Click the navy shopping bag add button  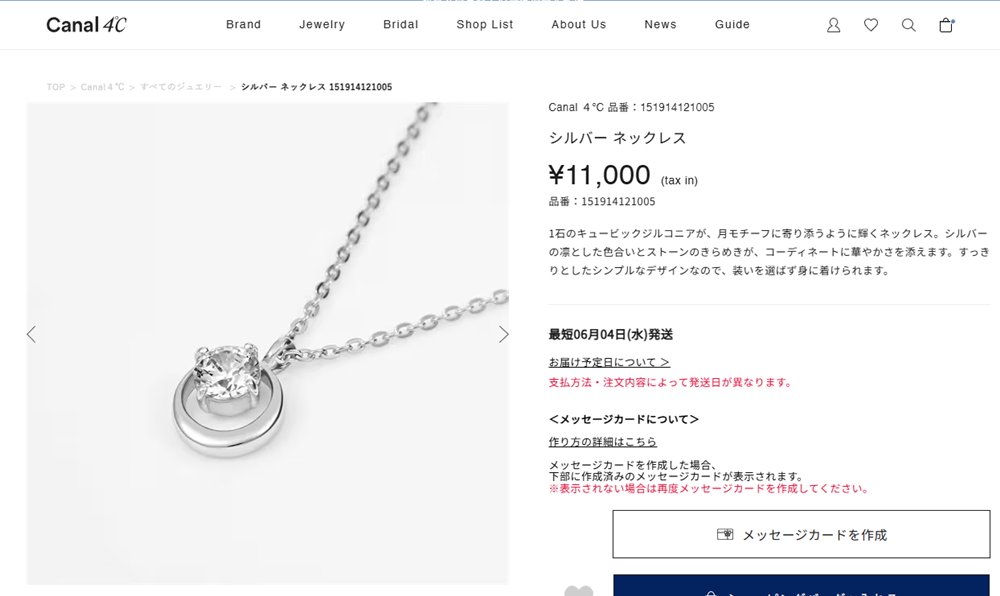pyautogui.click(x=801, y=586)
